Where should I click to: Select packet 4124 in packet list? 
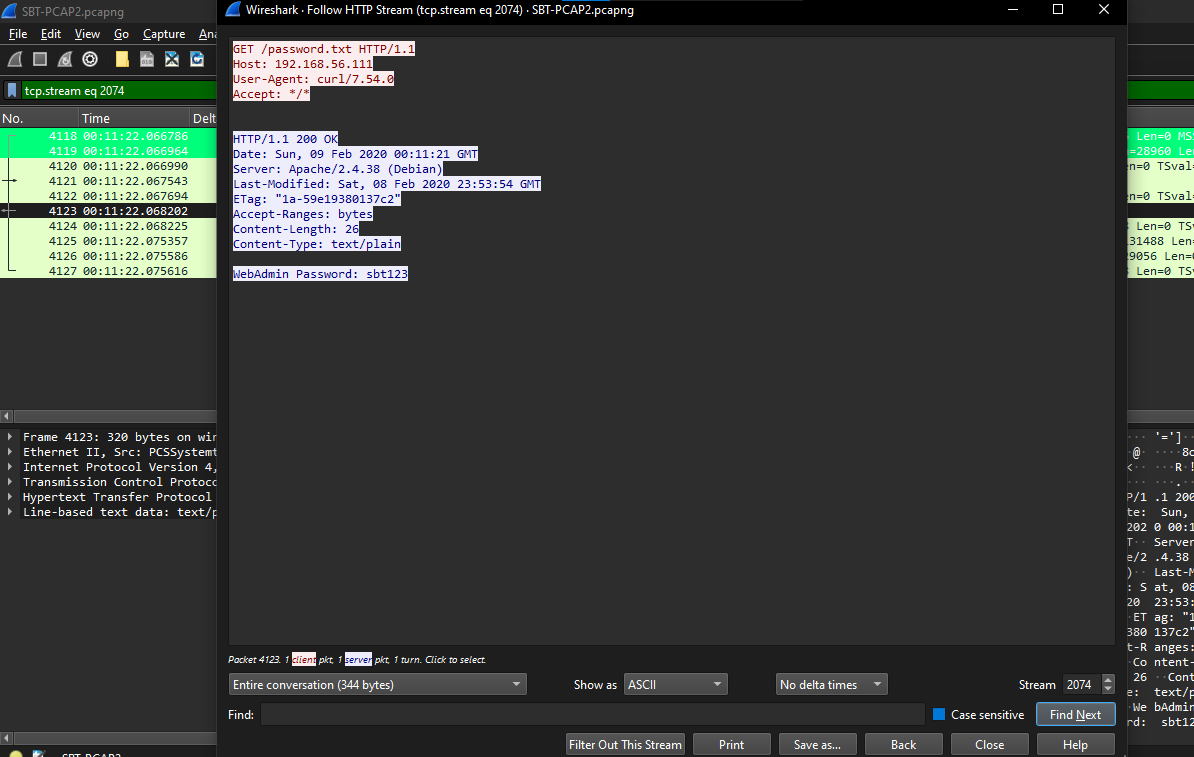tap(108, 226)
